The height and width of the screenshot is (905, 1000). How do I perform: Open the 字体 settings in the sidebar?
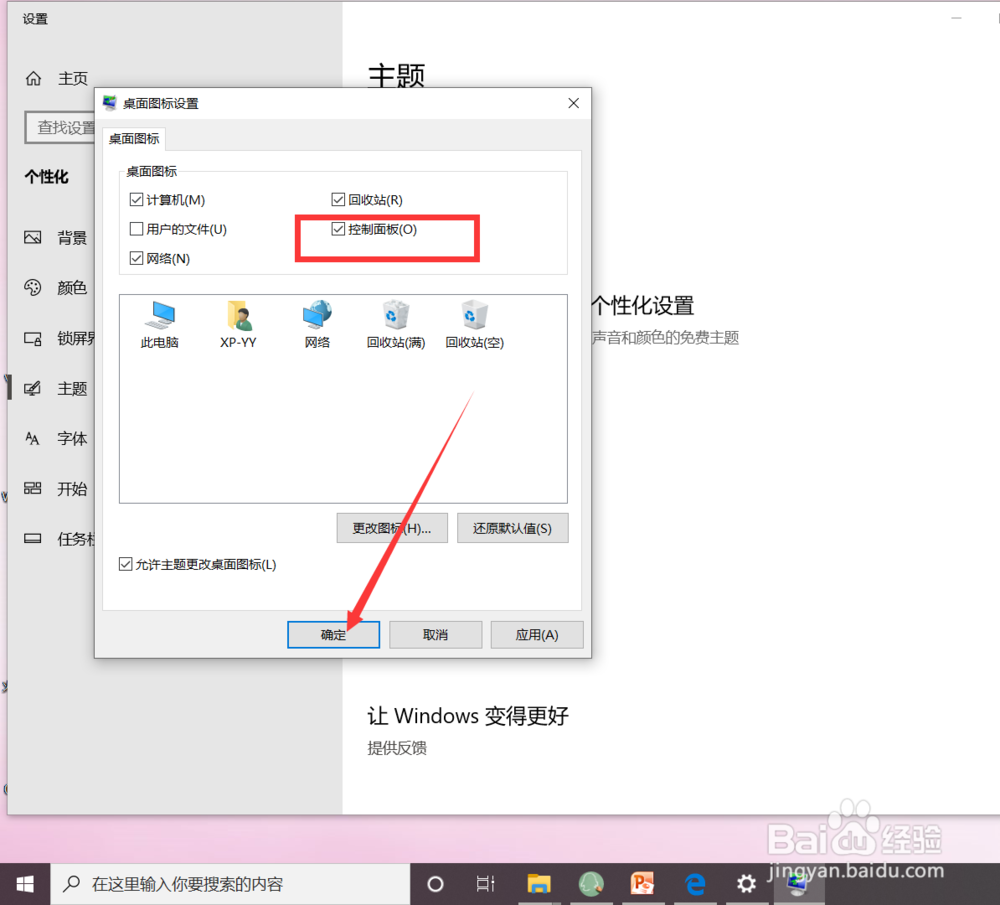71,438
